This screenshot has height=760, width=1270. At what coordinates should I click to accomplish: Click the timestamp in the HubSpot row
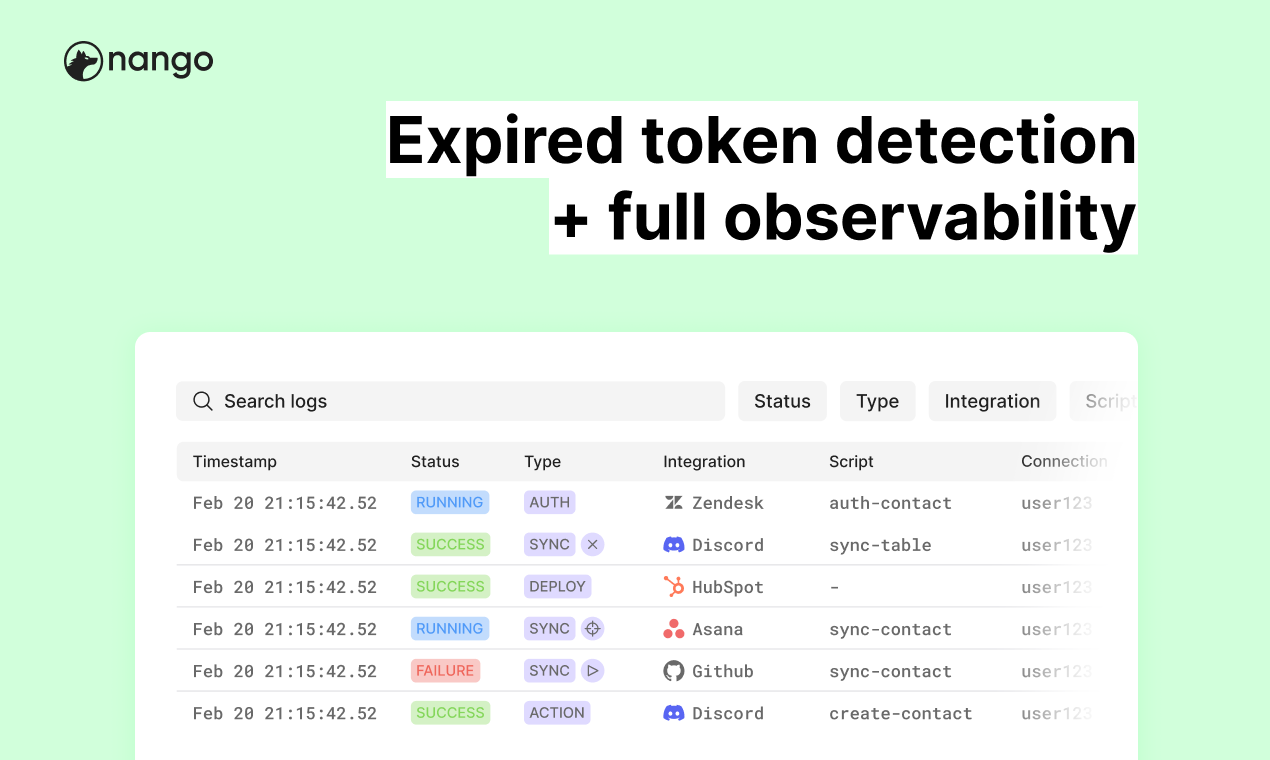285,587
